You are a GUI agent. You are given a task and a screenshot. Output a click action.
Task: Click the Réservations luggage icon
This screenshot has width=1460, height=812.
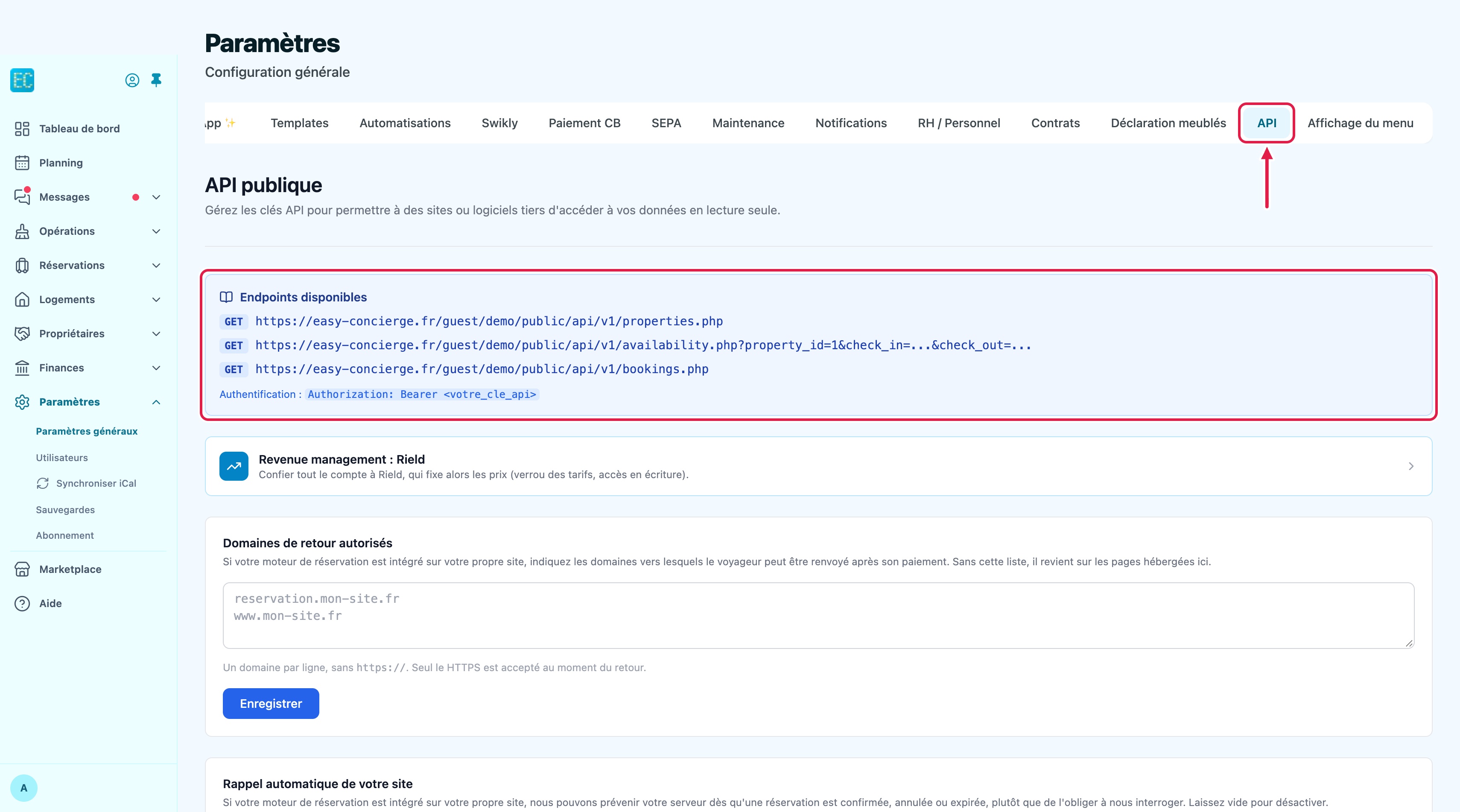tap(22, 265)
